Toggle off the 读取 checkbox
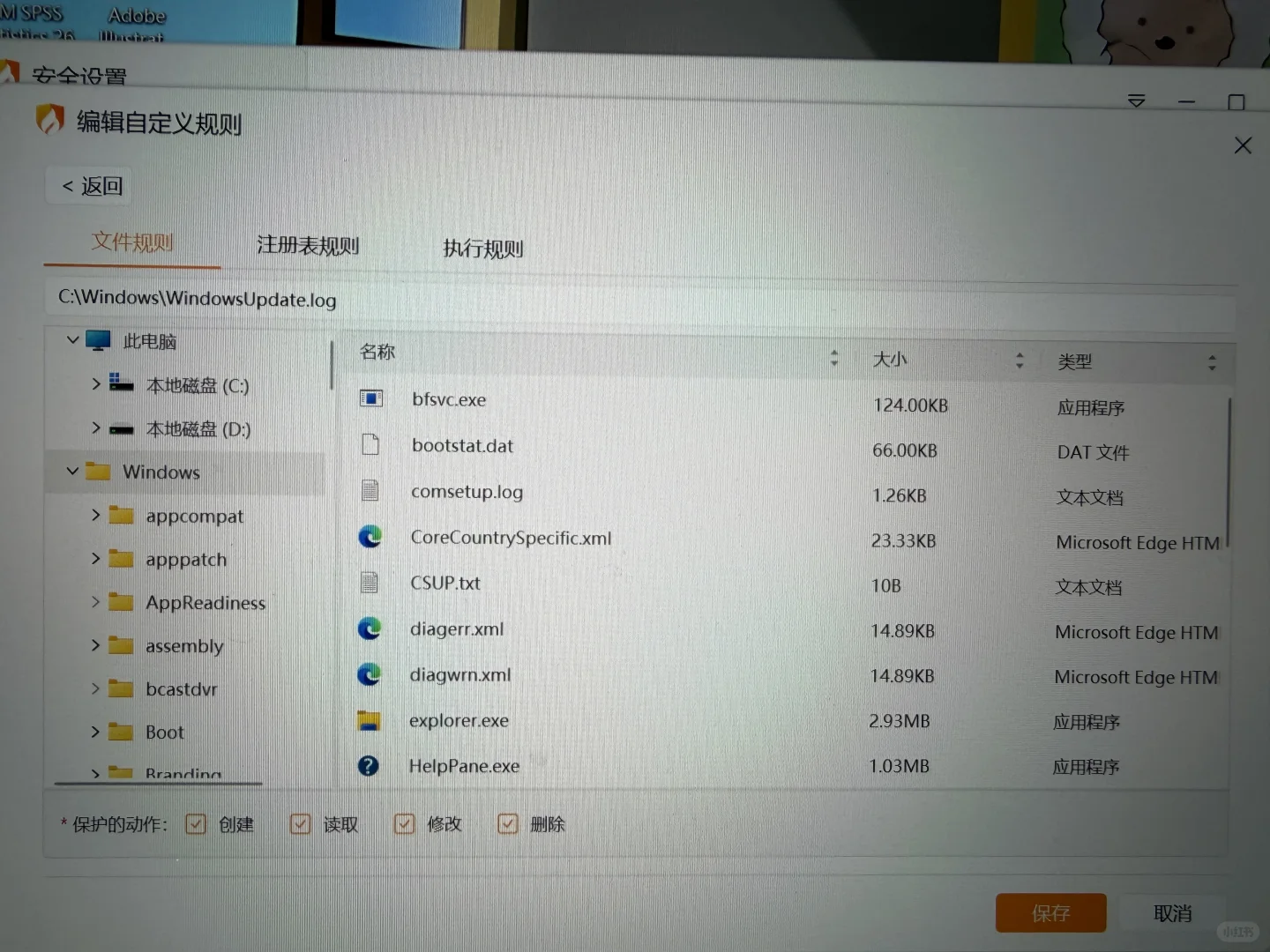 click(x=300, y=823)
